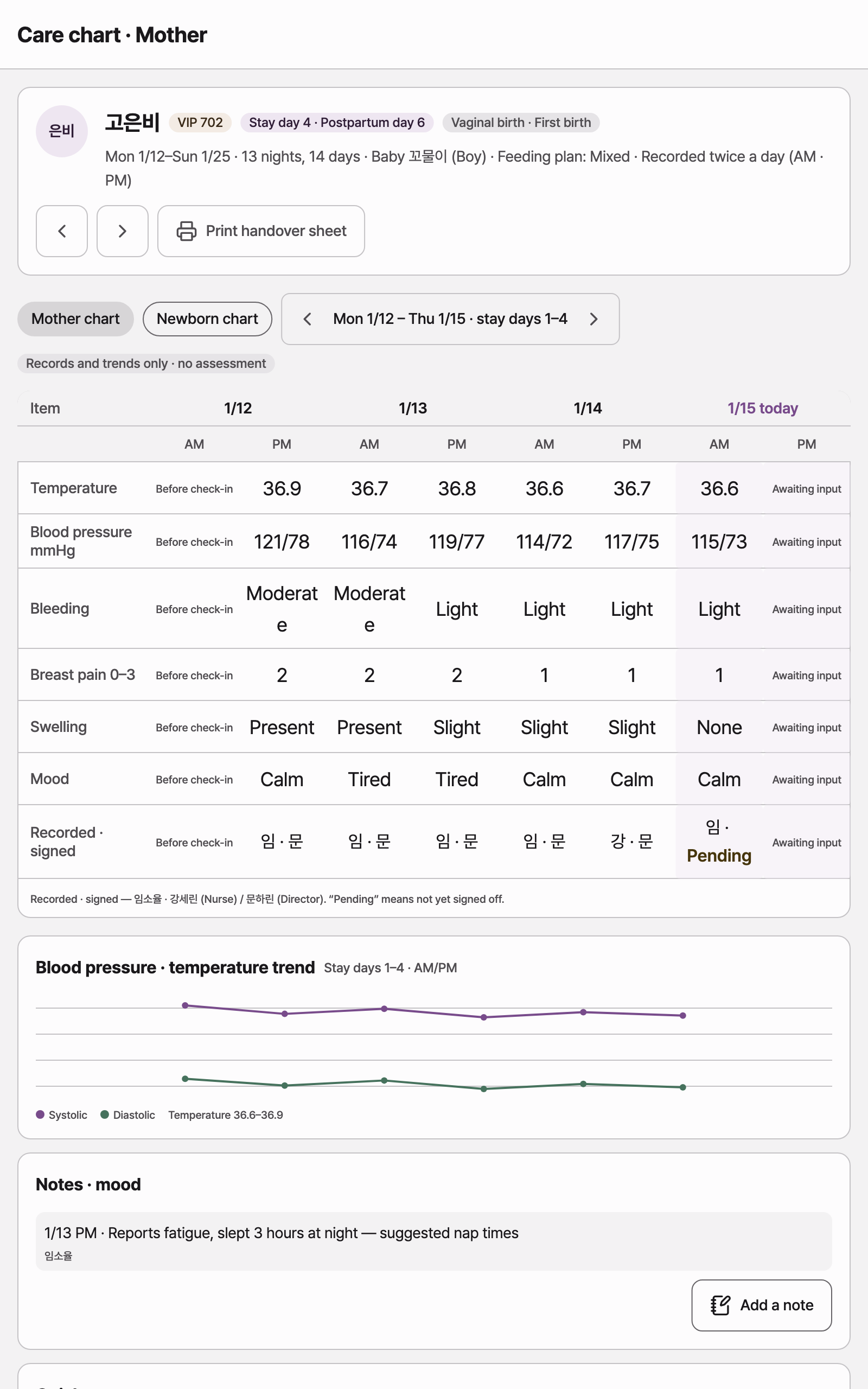This screenshot has height=1389, width=868.
Task: Click the notepad icon on Add a note
Action: [x=720, y=1305]
